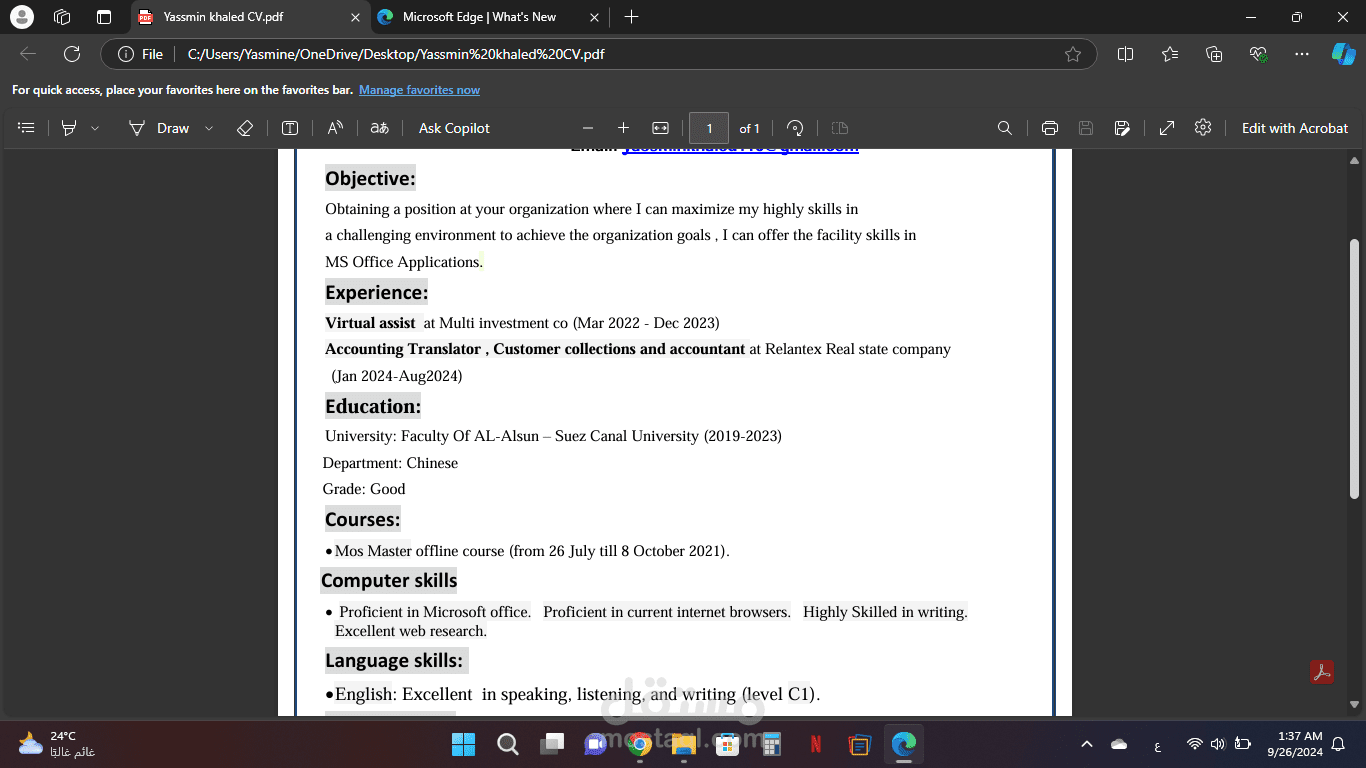Start Read aloud for the PDF
The height and width of the screenshot is (768, 1366).
[x=335, y=128]
